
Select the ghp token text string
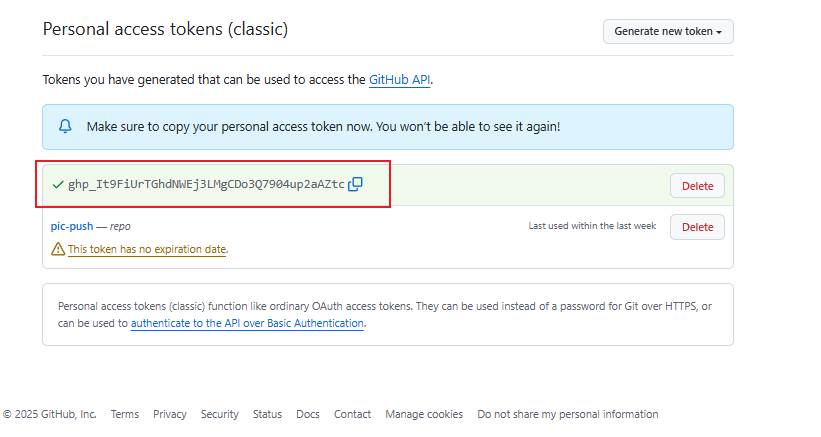click(x=206, y=185)
